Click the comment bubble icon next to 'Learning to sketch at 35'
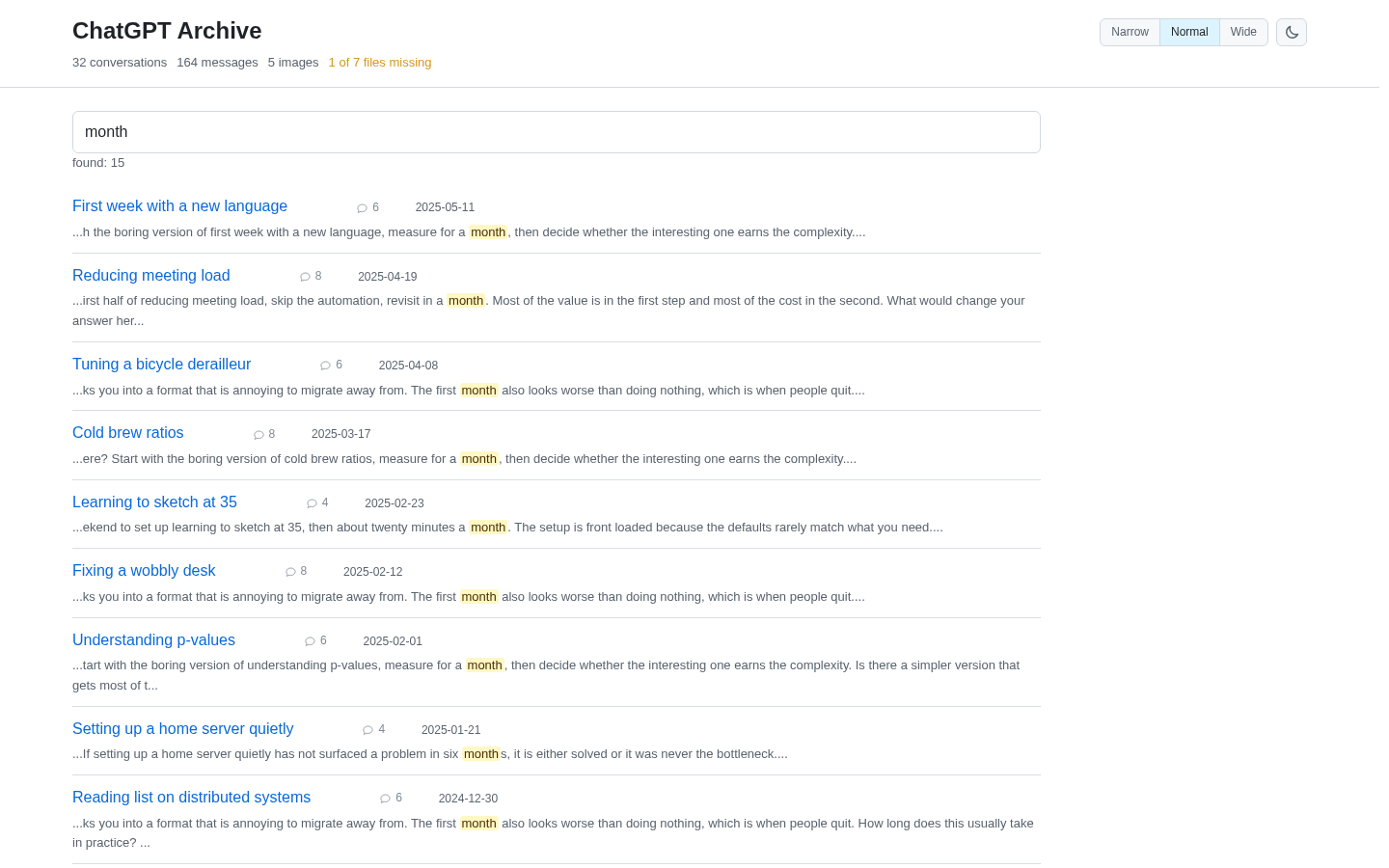This screenshot has width=1389, height=868. pyautogui.click(x=312, y=503)
